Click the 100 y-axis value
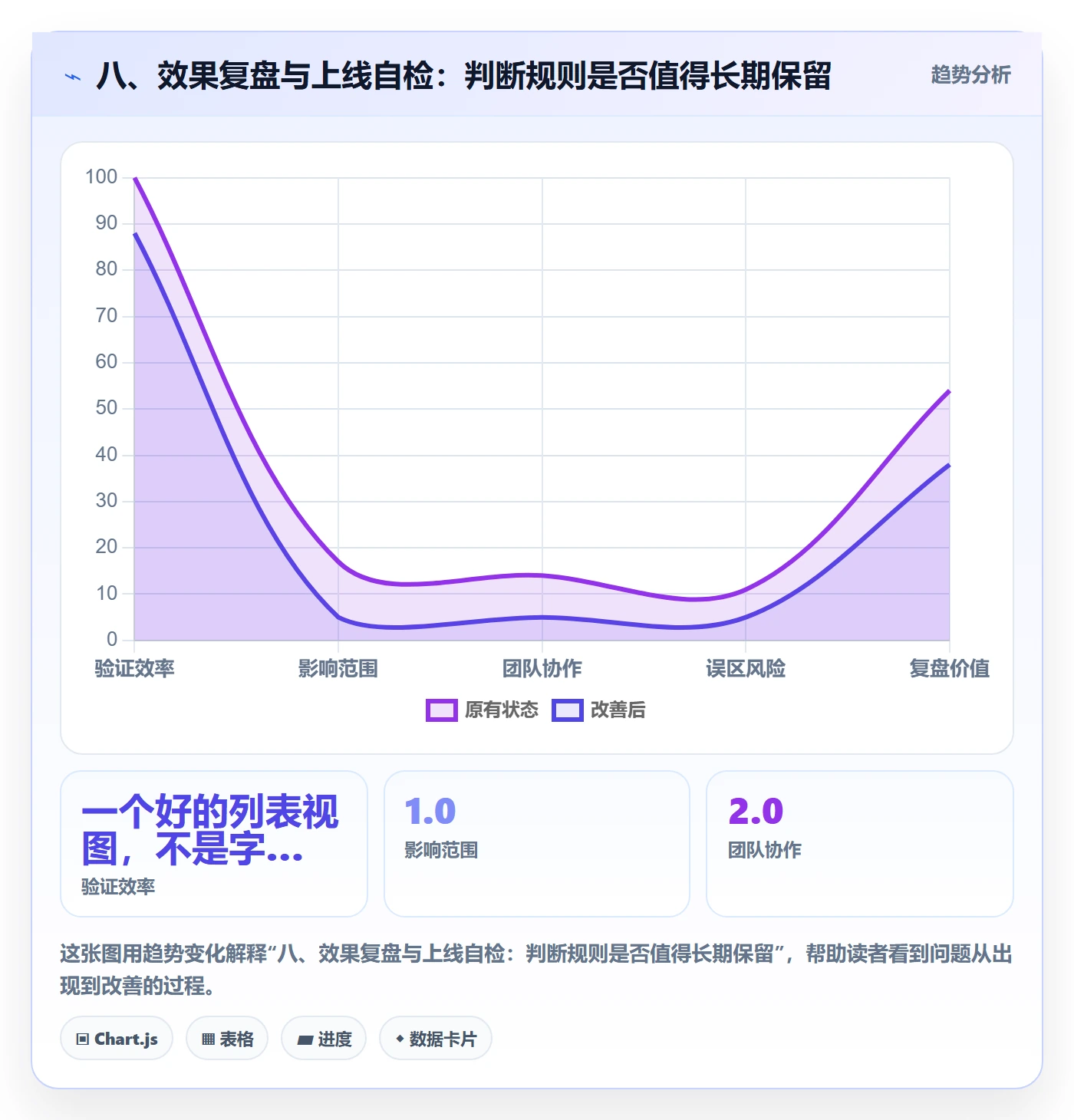This screenshot has width=1074, height=1120. (101, 177)
